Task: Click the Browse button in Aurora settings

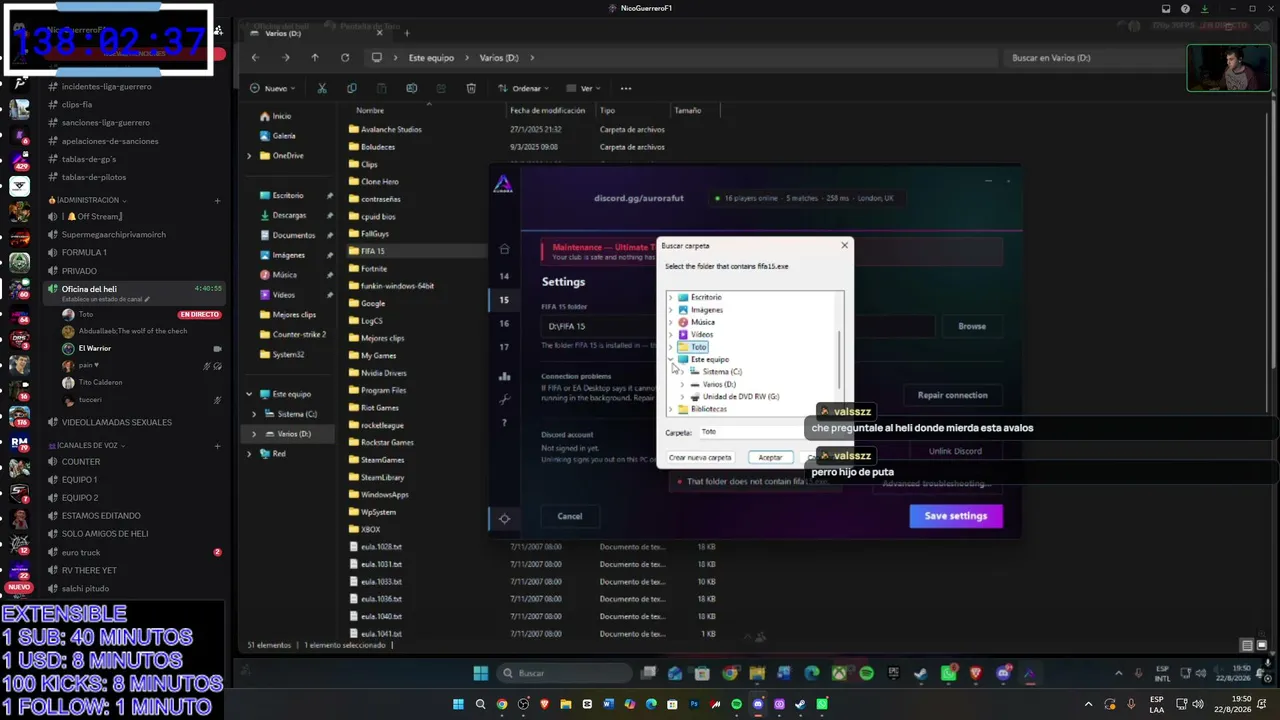Action: (972, 326)
